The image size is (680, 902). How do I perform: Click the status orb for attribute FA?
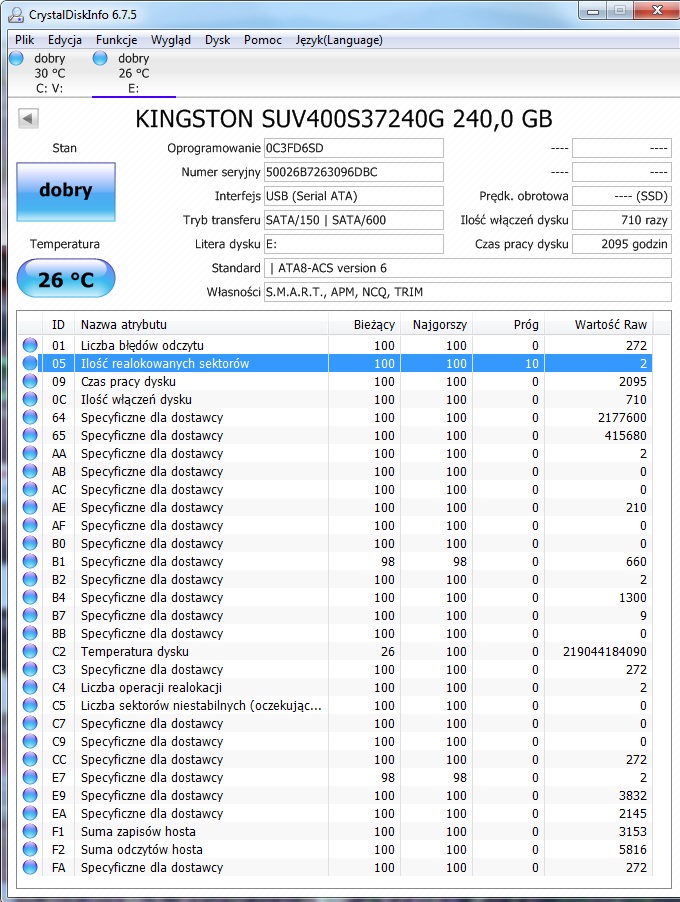pyautogui.click(x=30, y=867)
